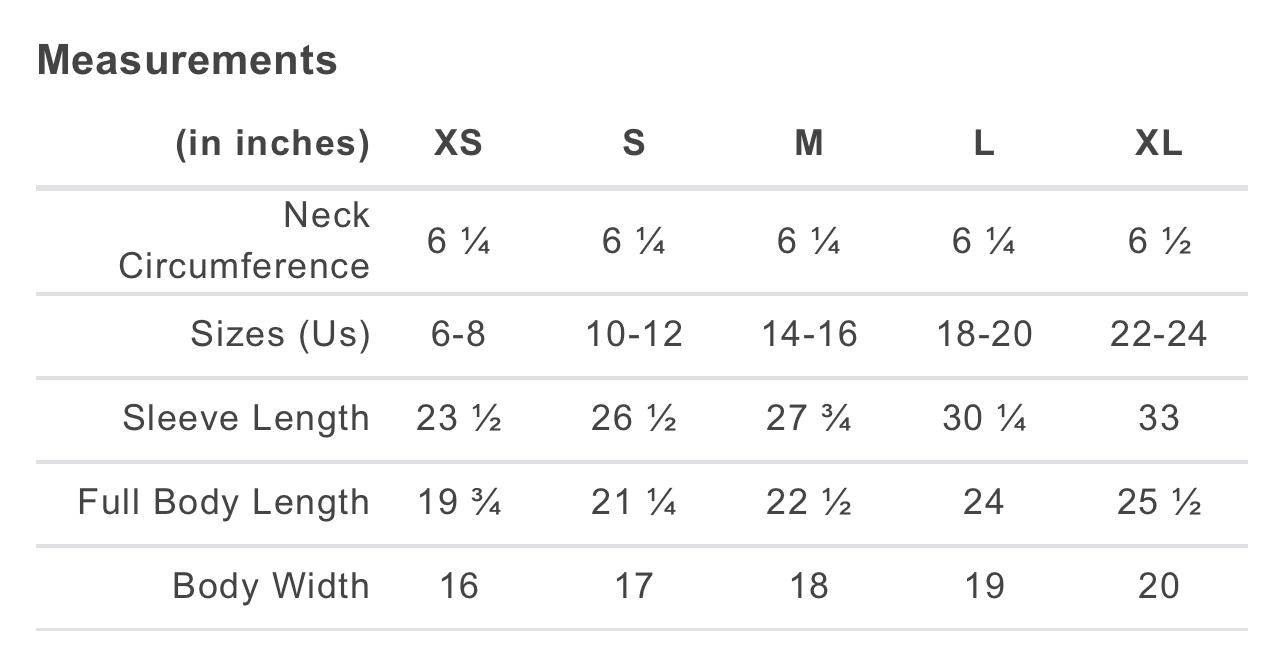Select the XS column header
Screen dimensions: 1284x650
tap(458, 143)
